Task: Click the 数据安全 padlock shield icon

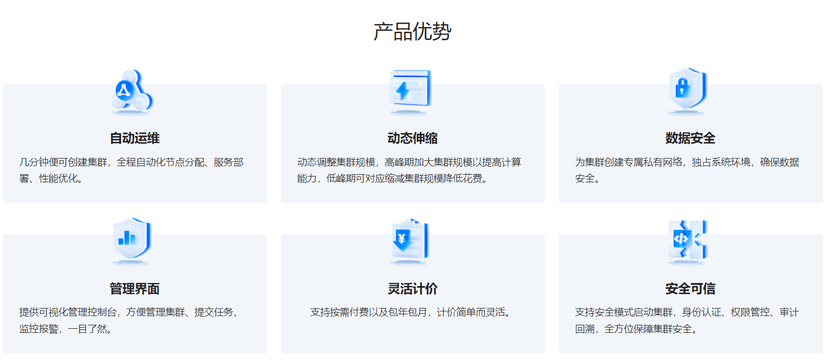Action: [x=688, y=91]
